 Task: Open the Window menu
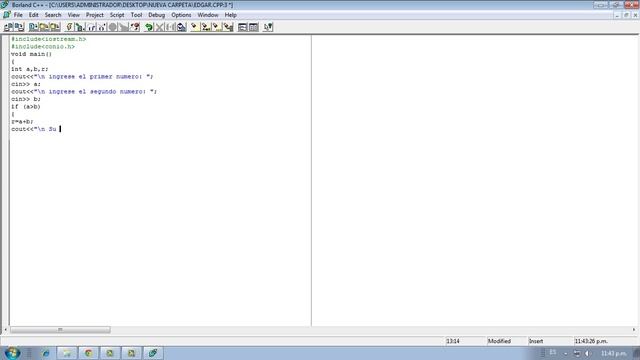pyautogui.click(x=208, y=15)
